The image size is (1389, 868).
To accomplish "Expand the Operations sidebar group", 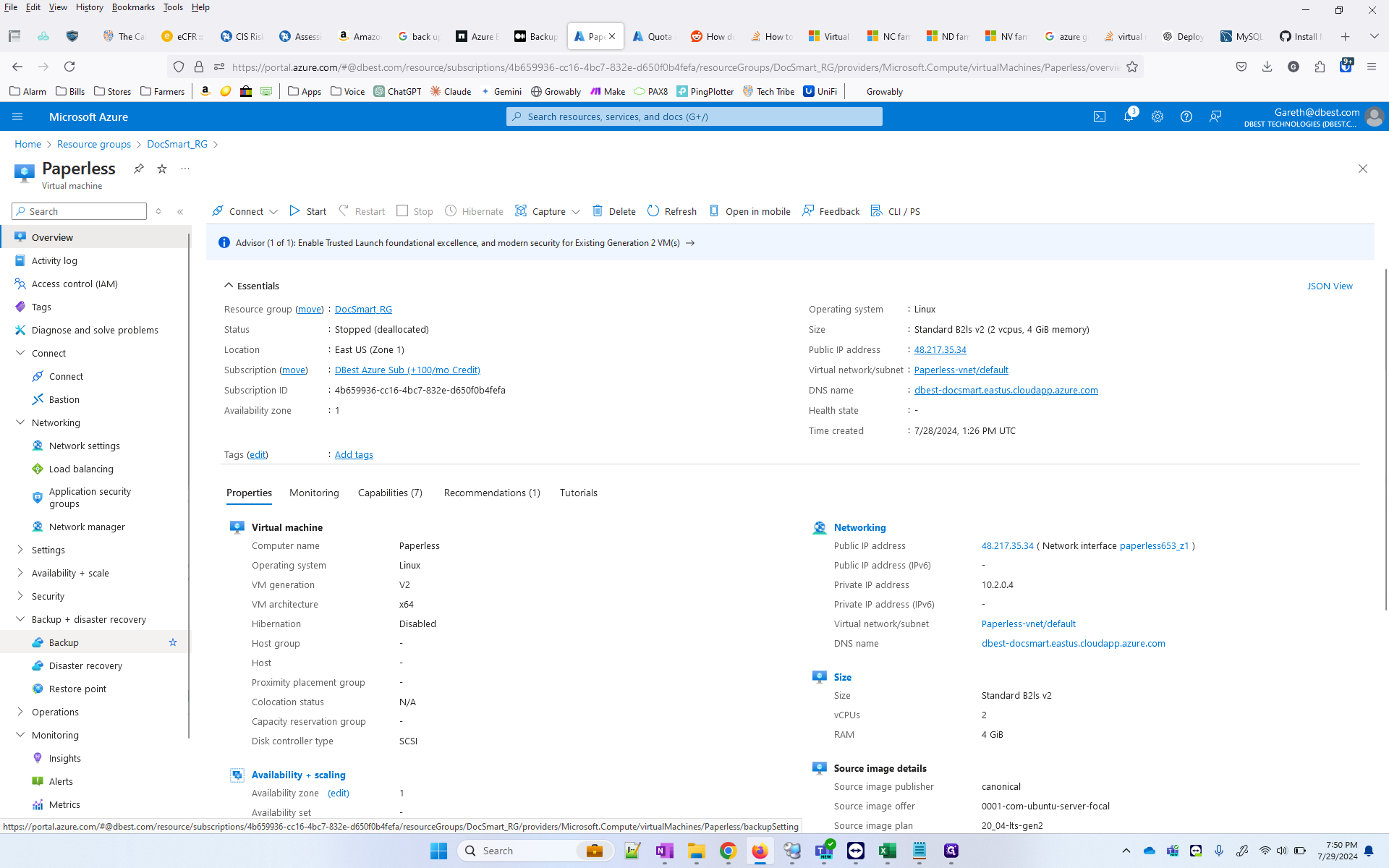I will [x=20, y=712].
